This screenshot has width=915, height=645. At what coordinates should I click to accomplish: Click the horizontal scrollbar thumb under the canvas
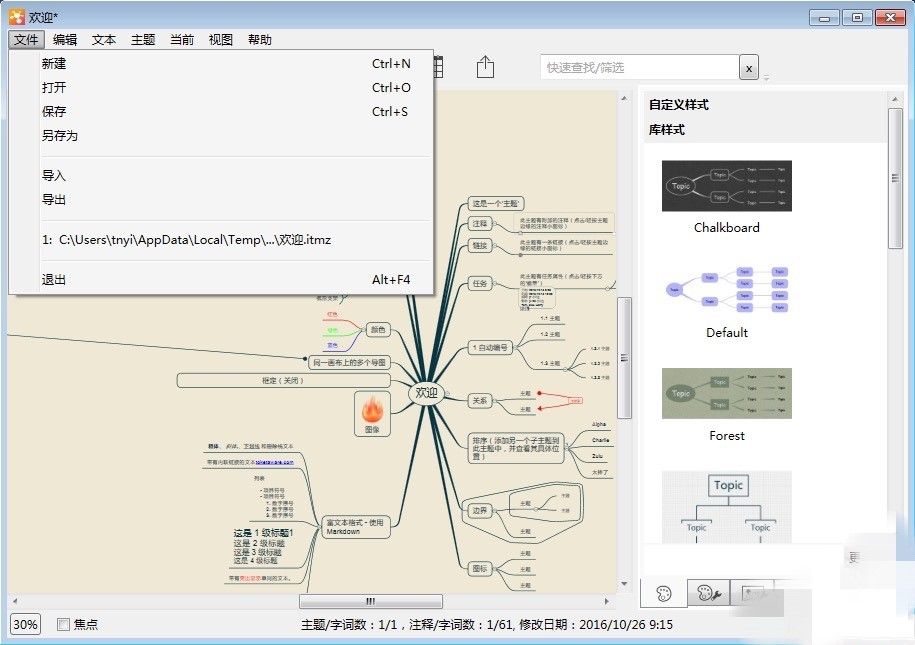371,601
